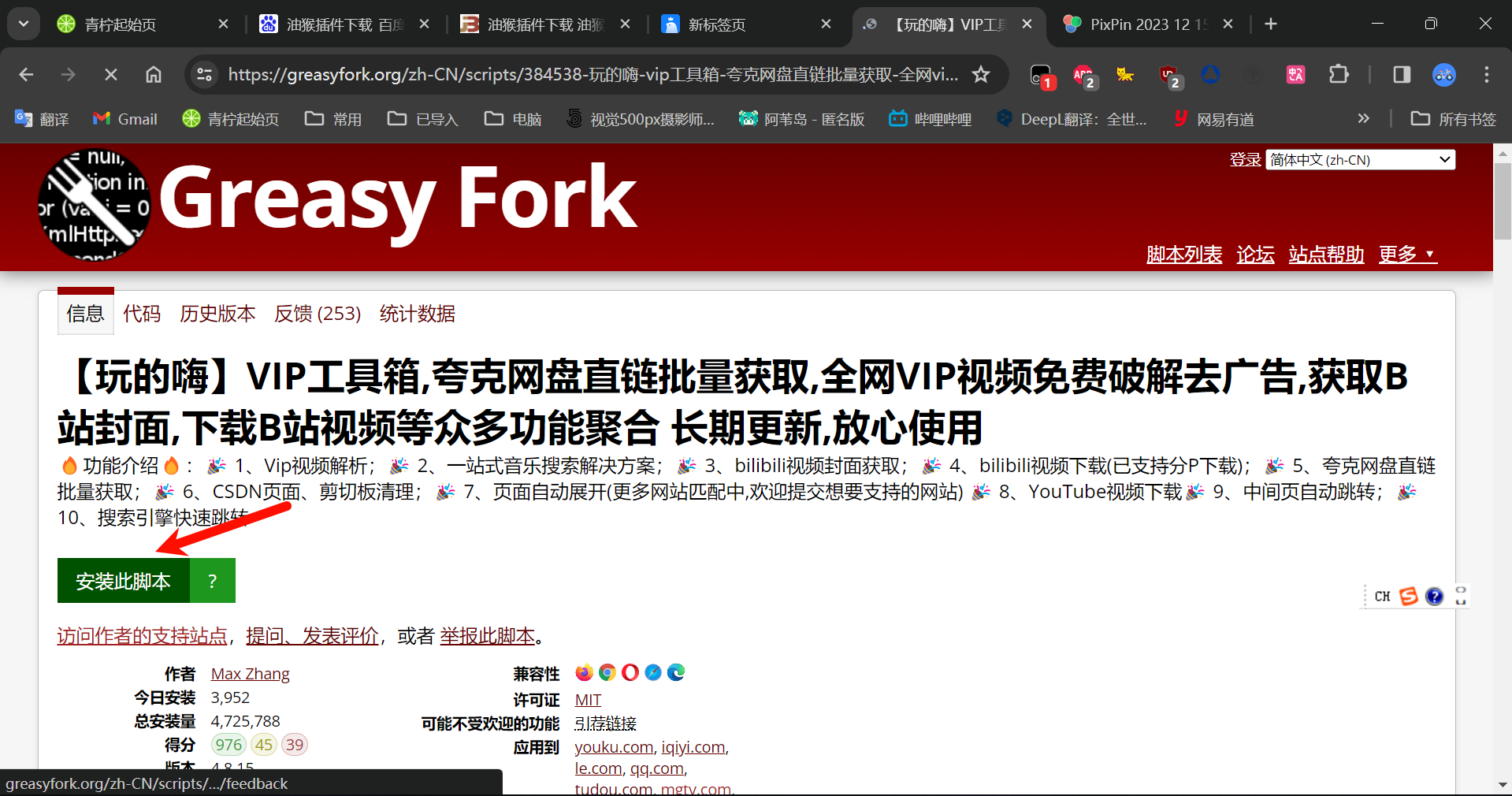1512x796 pixels.
Task: Click the Sogou input method S icon
Action: [1409, 596]
